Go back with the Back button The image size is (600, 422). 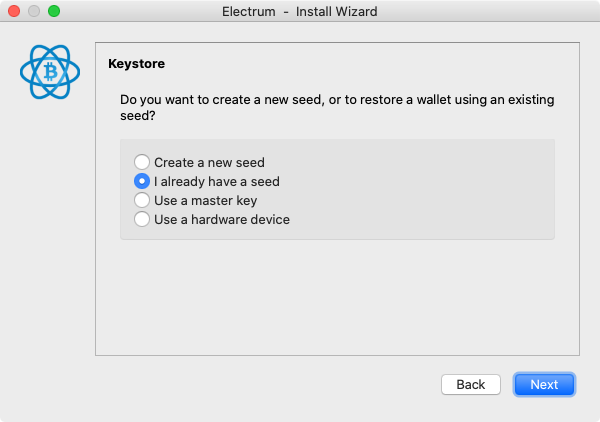pos(471,385)
